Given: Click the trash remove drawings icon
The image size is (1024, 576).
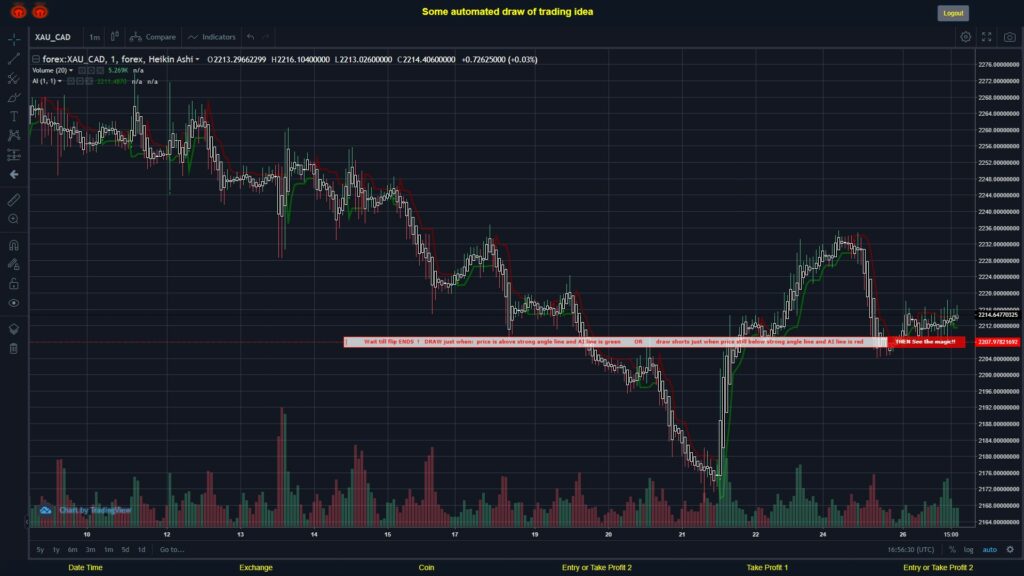Looking at the screenshot, I should 14,348.
